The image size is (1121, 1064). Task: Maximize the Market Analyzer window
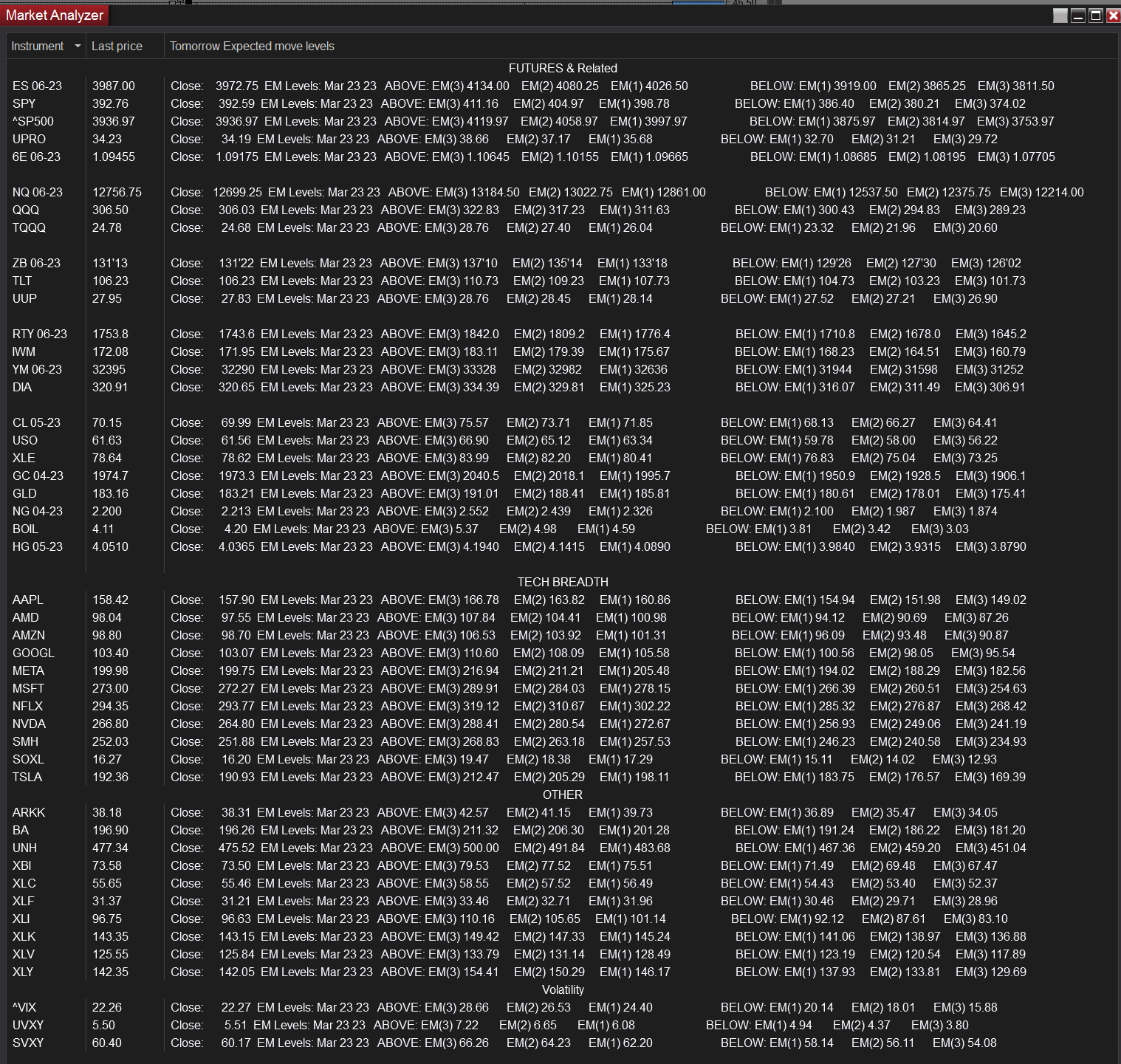(x=1096, y=16)
